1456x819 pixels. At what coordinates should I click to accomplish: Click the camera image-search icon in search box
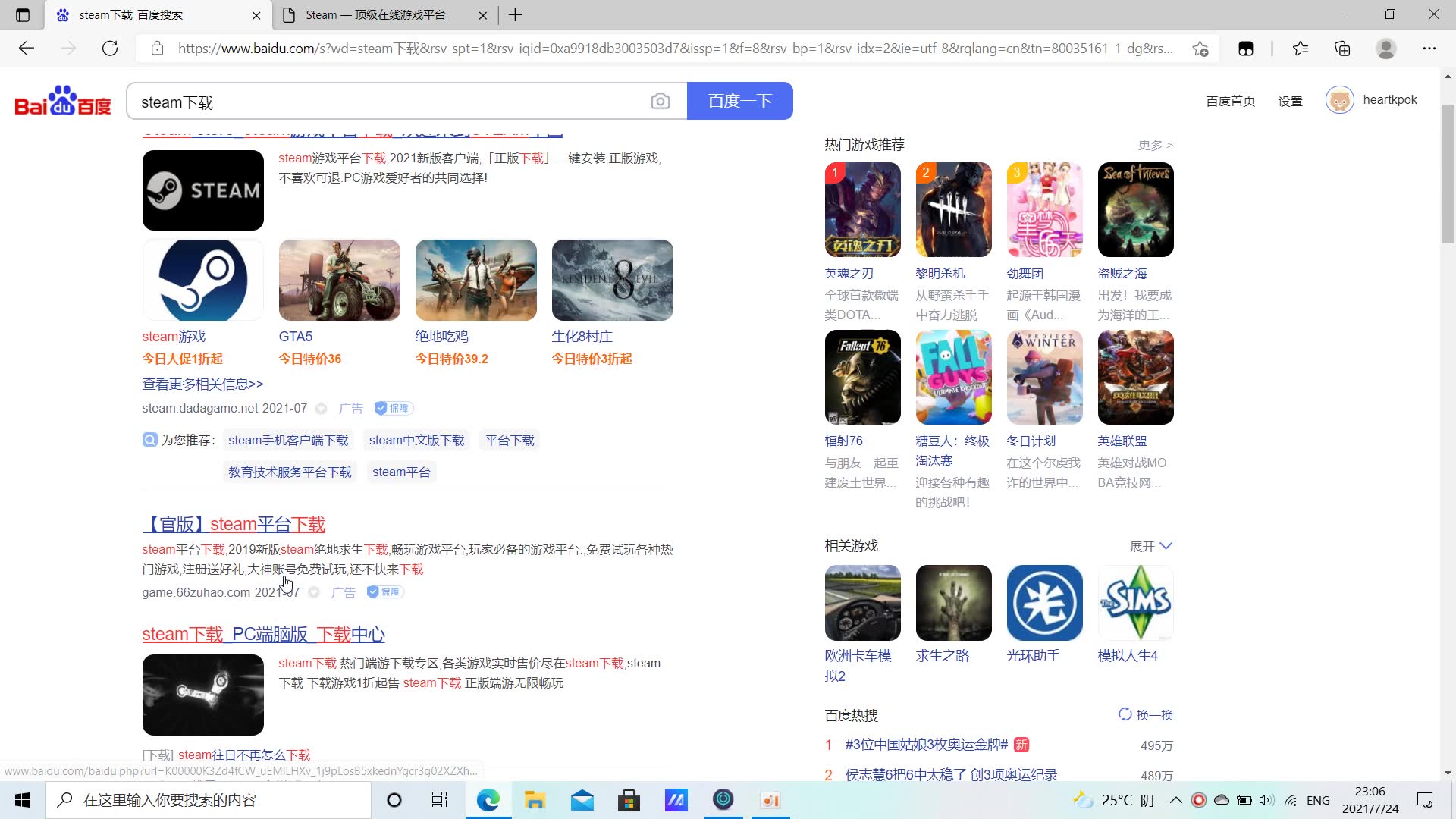[660, 102]
